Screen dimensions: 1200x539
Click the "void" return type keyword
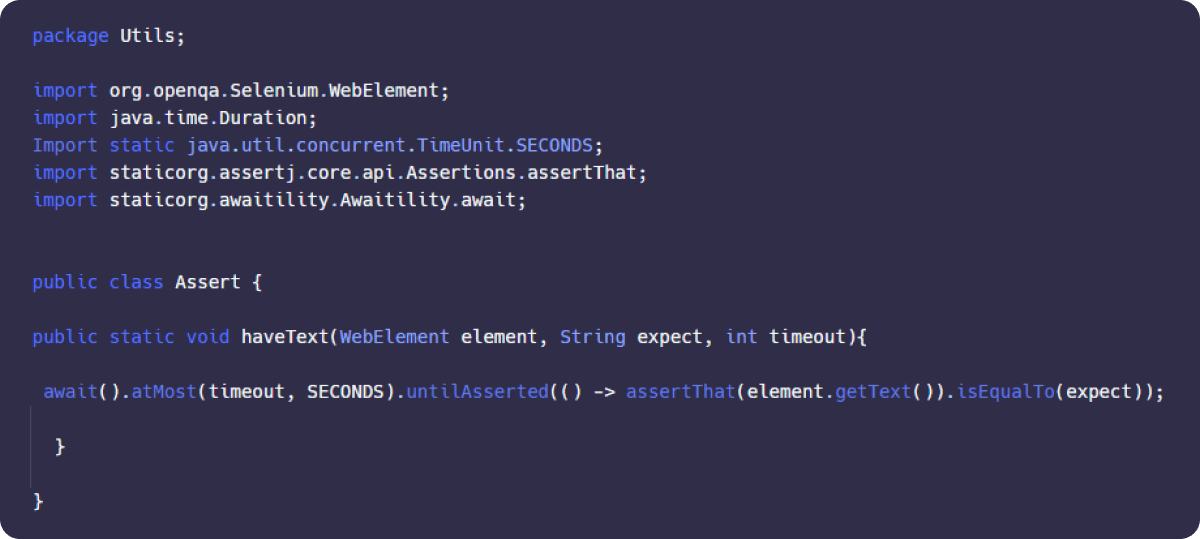point(208,337)
